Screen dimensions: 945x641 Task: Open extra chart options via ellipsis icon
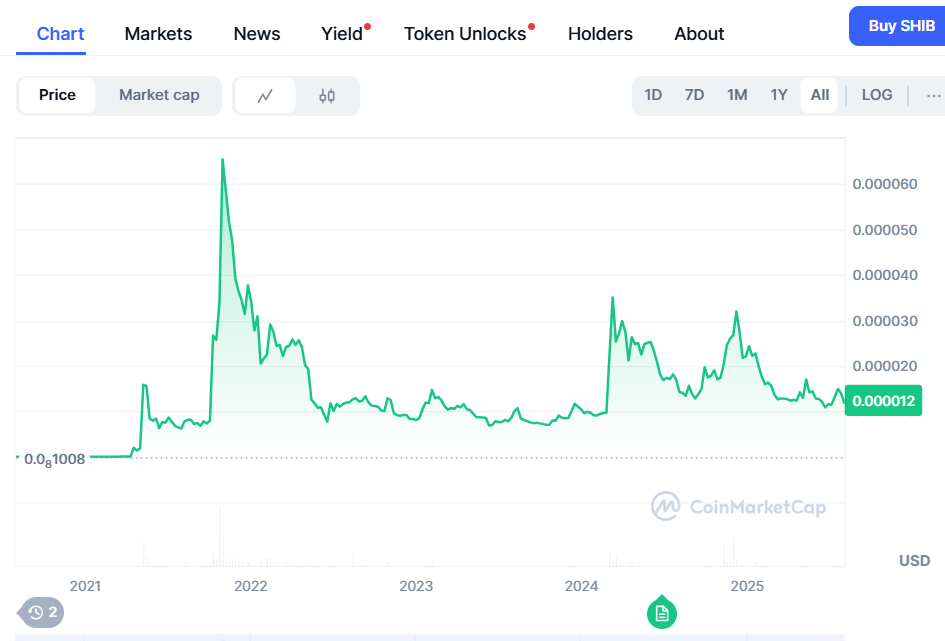(x=932, y=95)
